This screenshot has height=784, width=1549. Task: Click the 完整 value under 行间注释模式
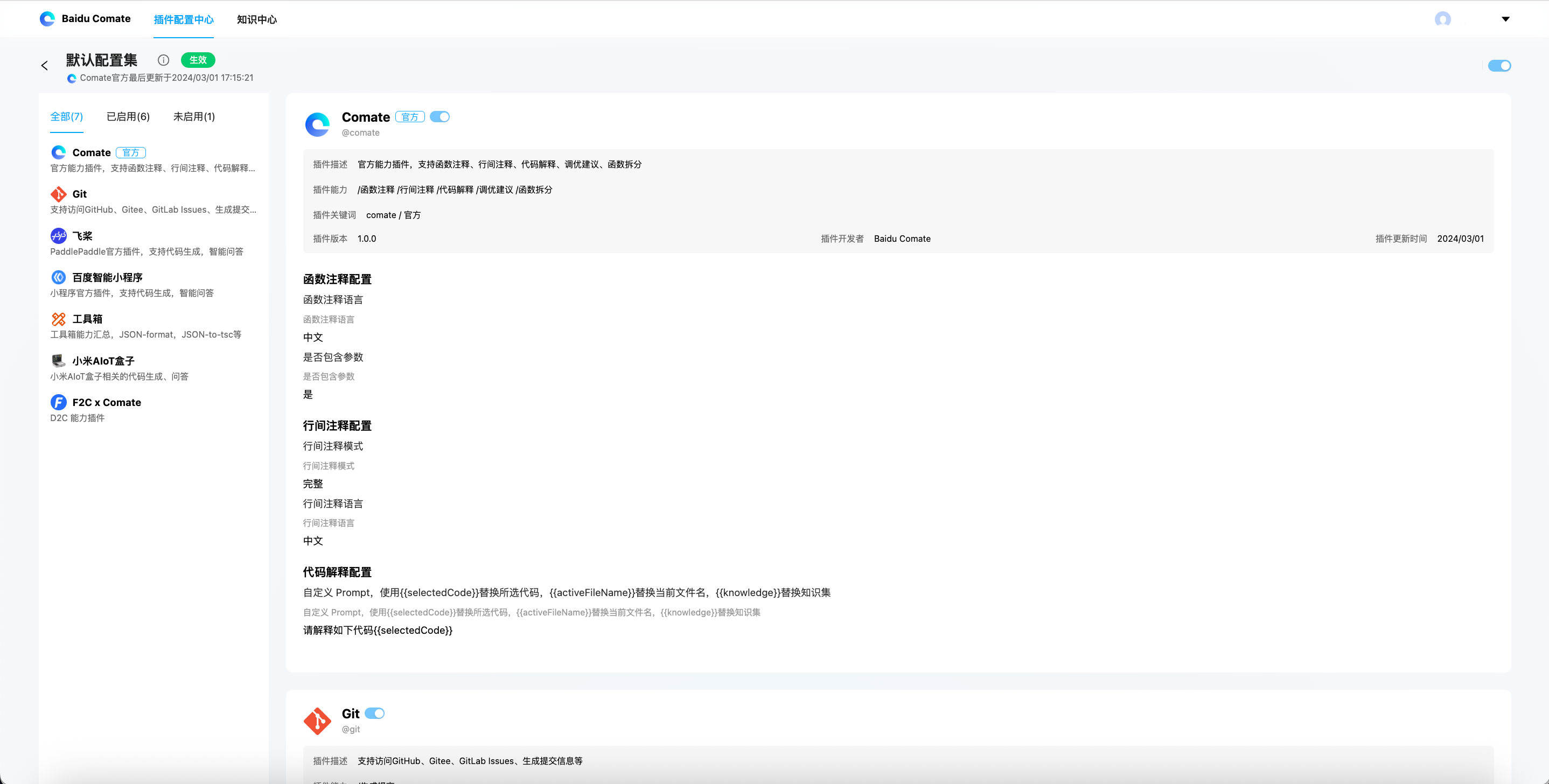313,484
